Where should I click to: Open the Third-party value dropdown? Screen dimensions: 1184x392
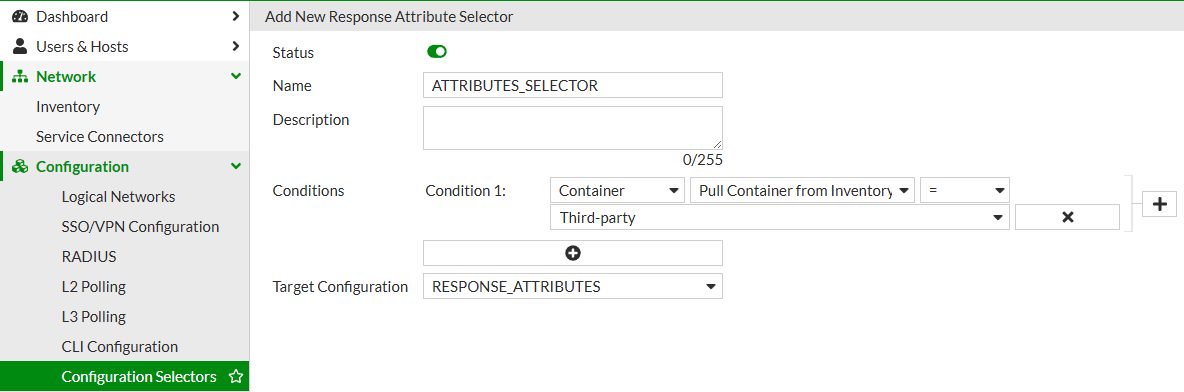[x=780, y=218]
